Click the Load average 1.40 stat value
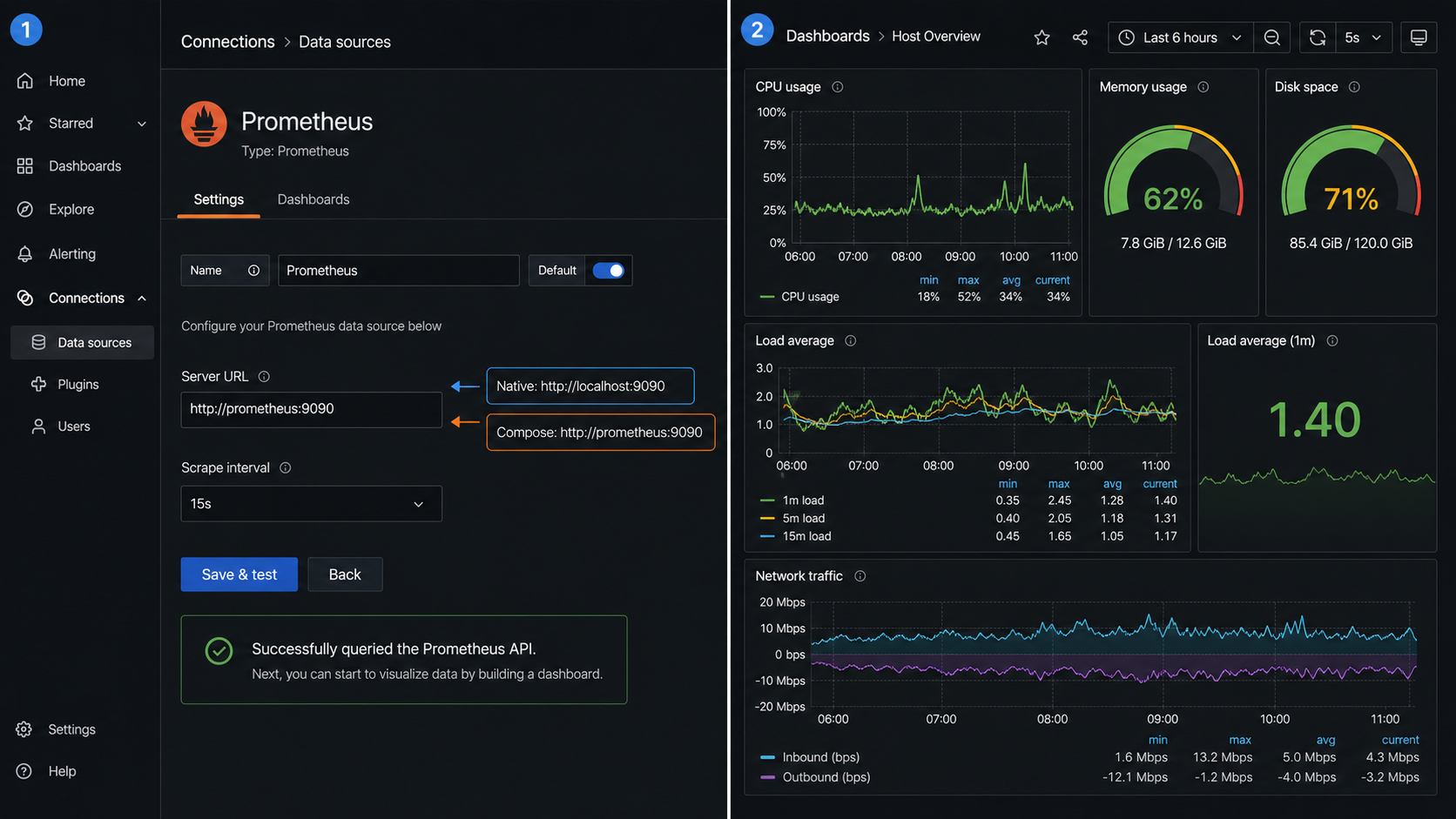The image size is (1456, 819). pyautogui.click(x=1315, y=420)
